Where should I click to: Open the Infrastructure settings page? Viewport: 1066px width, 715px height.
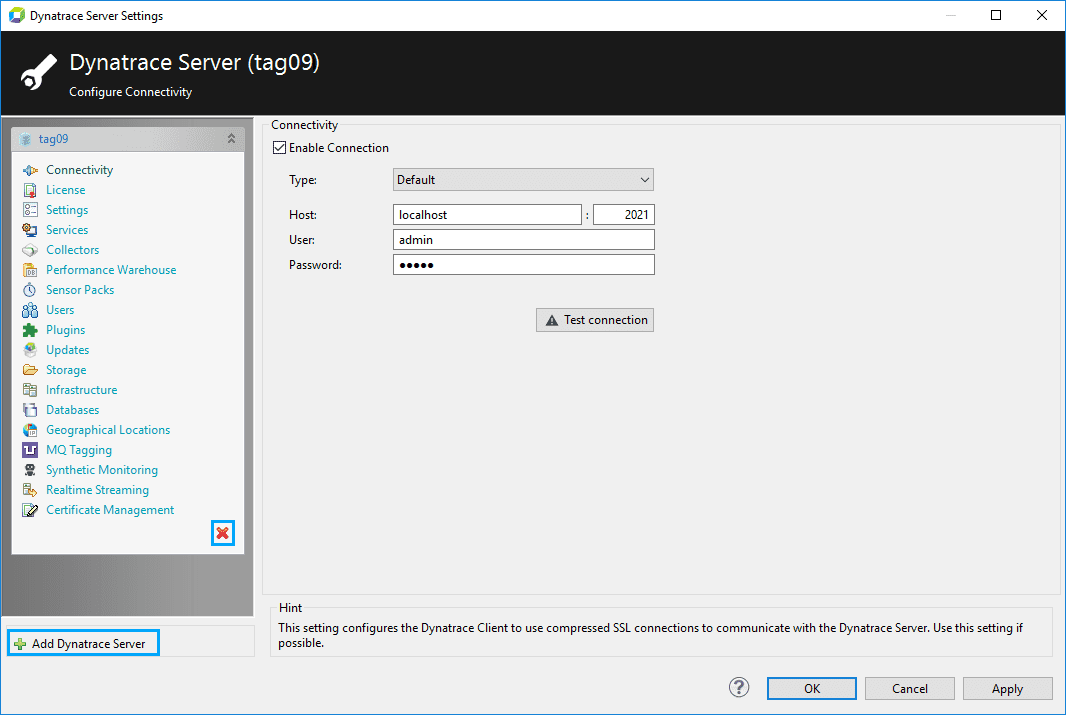[82, 390]
